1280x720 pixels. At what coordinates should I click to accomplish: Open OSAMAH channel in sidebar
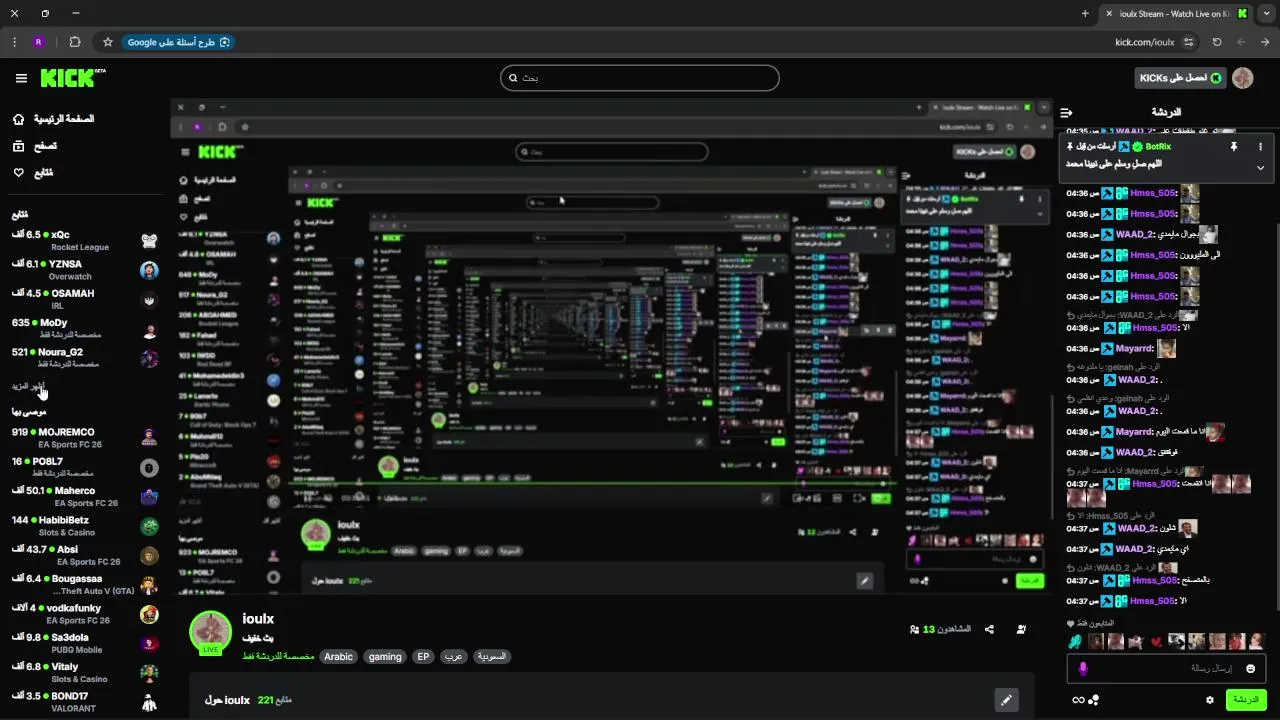(85, 299)
